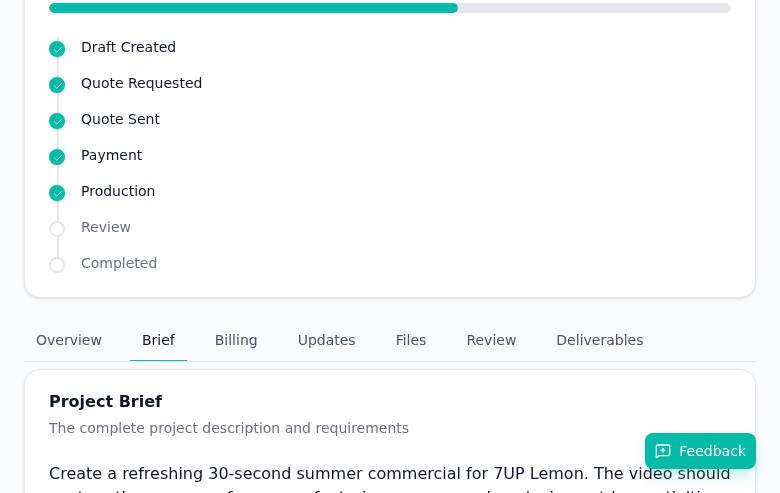Click the Project Brief heading

click(105, 401)
